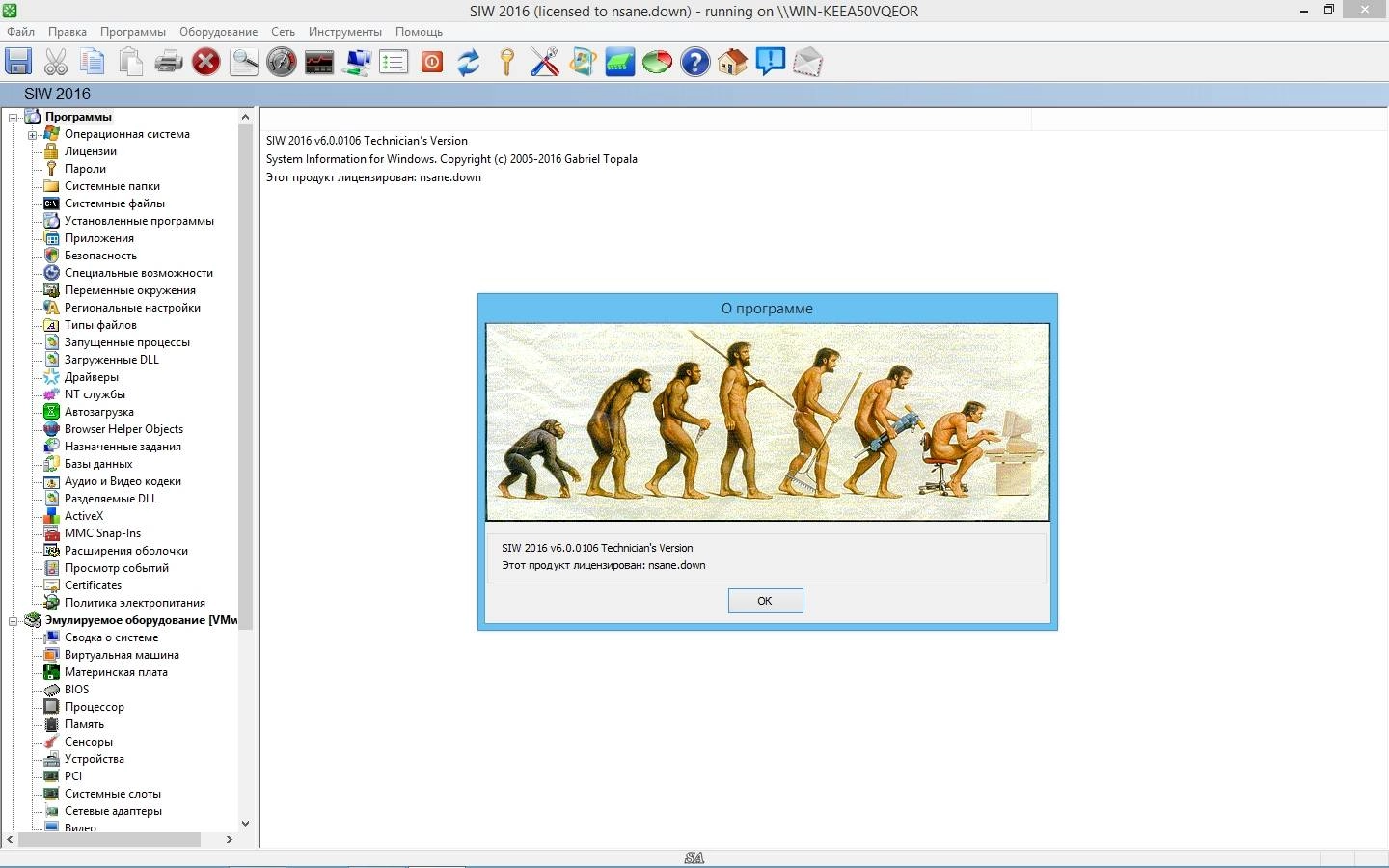1389x868 pixels.
Task: Select Автозагрузка tree item
Action: click(99, 412)
